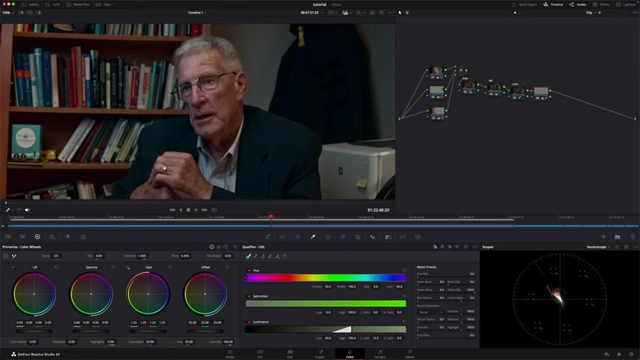Open the Media Pool panel

pyautogui.click(x=78, y=4)
